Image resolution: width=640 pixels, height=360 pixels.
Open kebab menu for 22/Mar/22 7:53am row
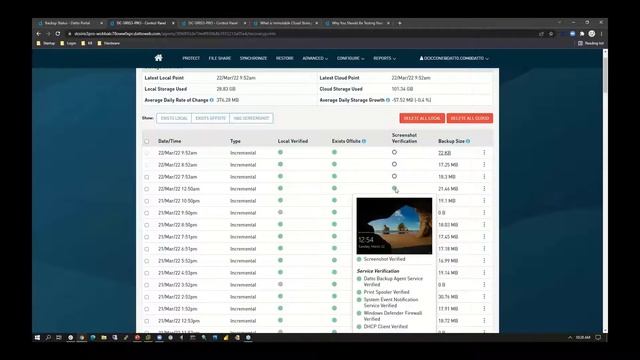click(484, 177)
